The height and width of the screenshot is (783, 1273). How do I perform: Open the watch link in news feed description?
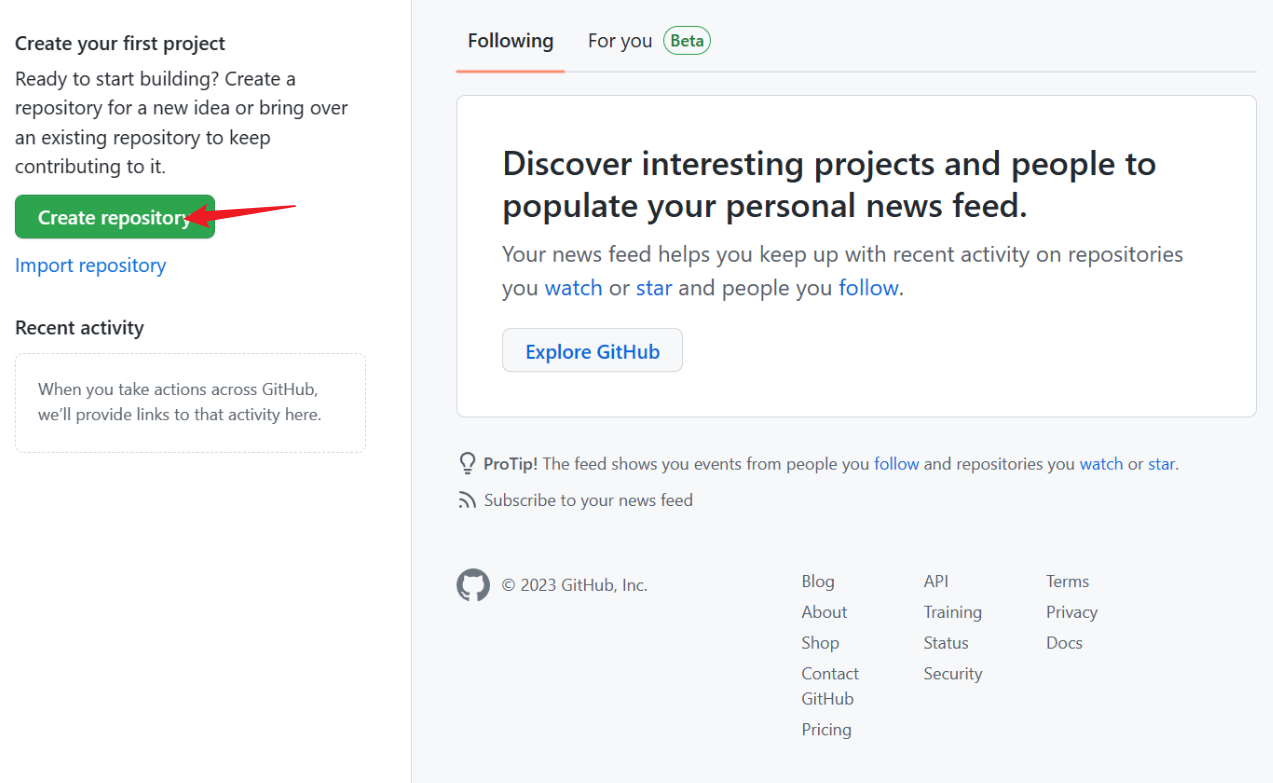coord(573,288)
